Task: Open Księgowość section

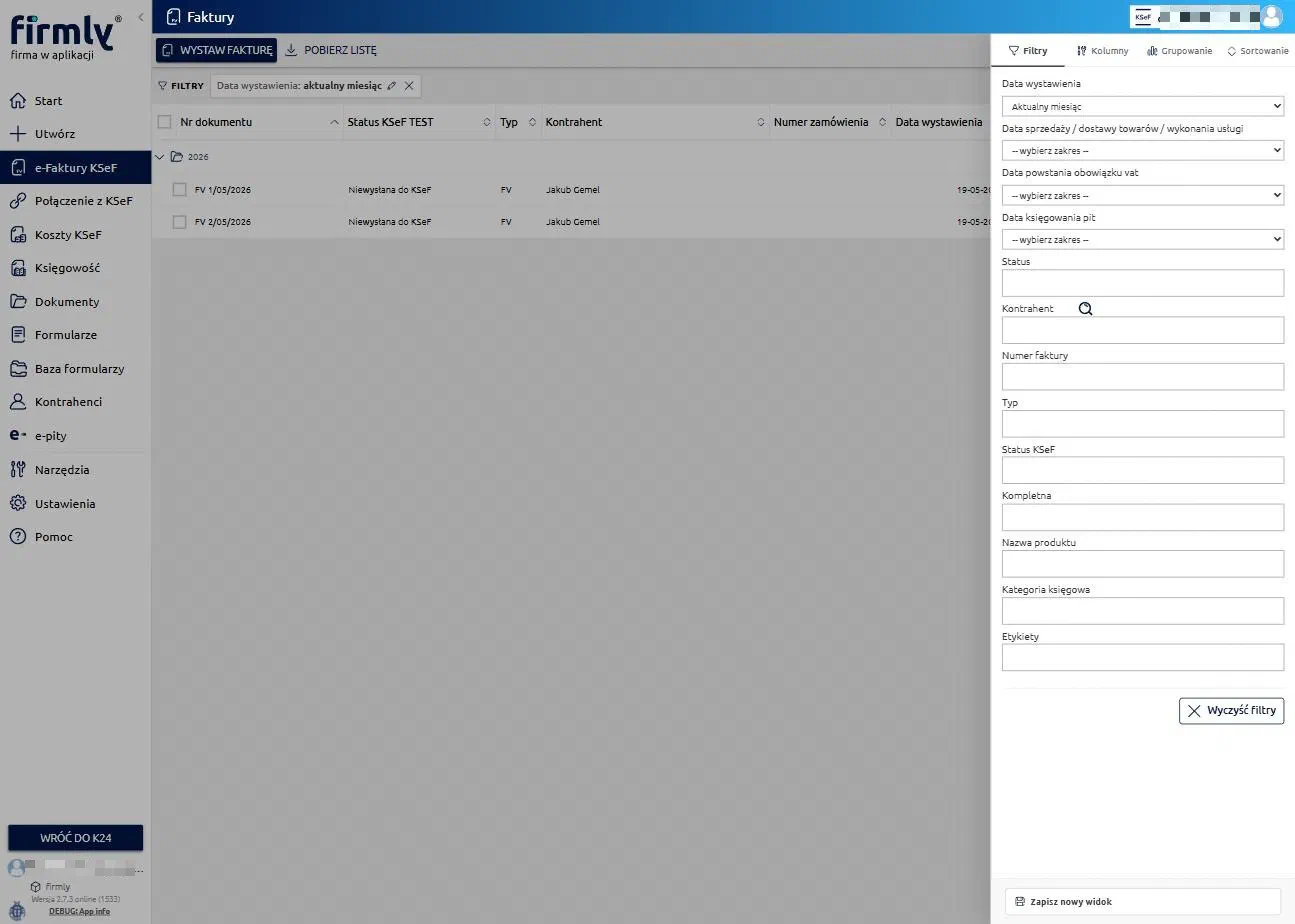Action: pos(55,268)
